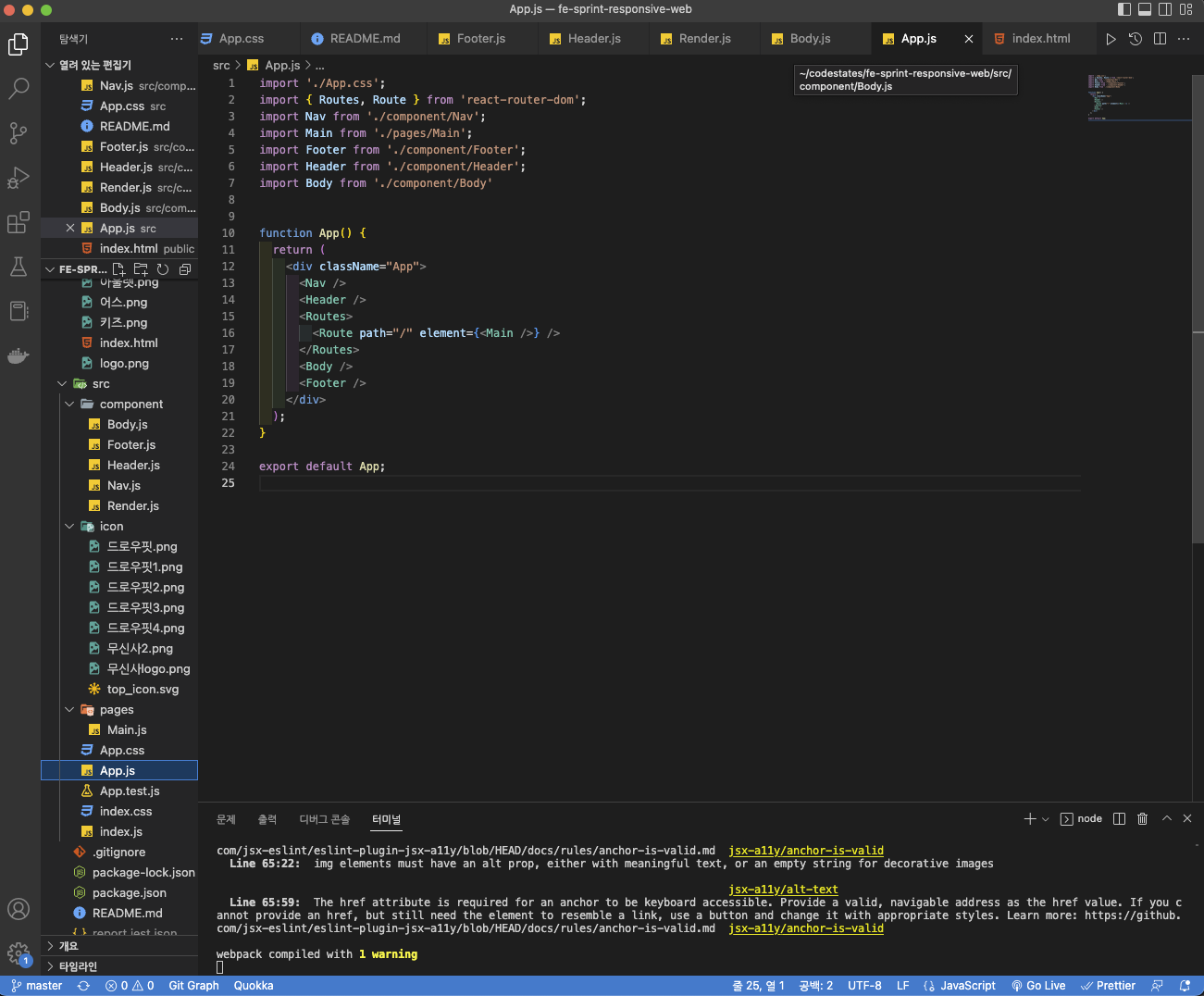Expand the 개요 outline section
The height and width of the screenshot is (996, 1204).
point(120,946)
